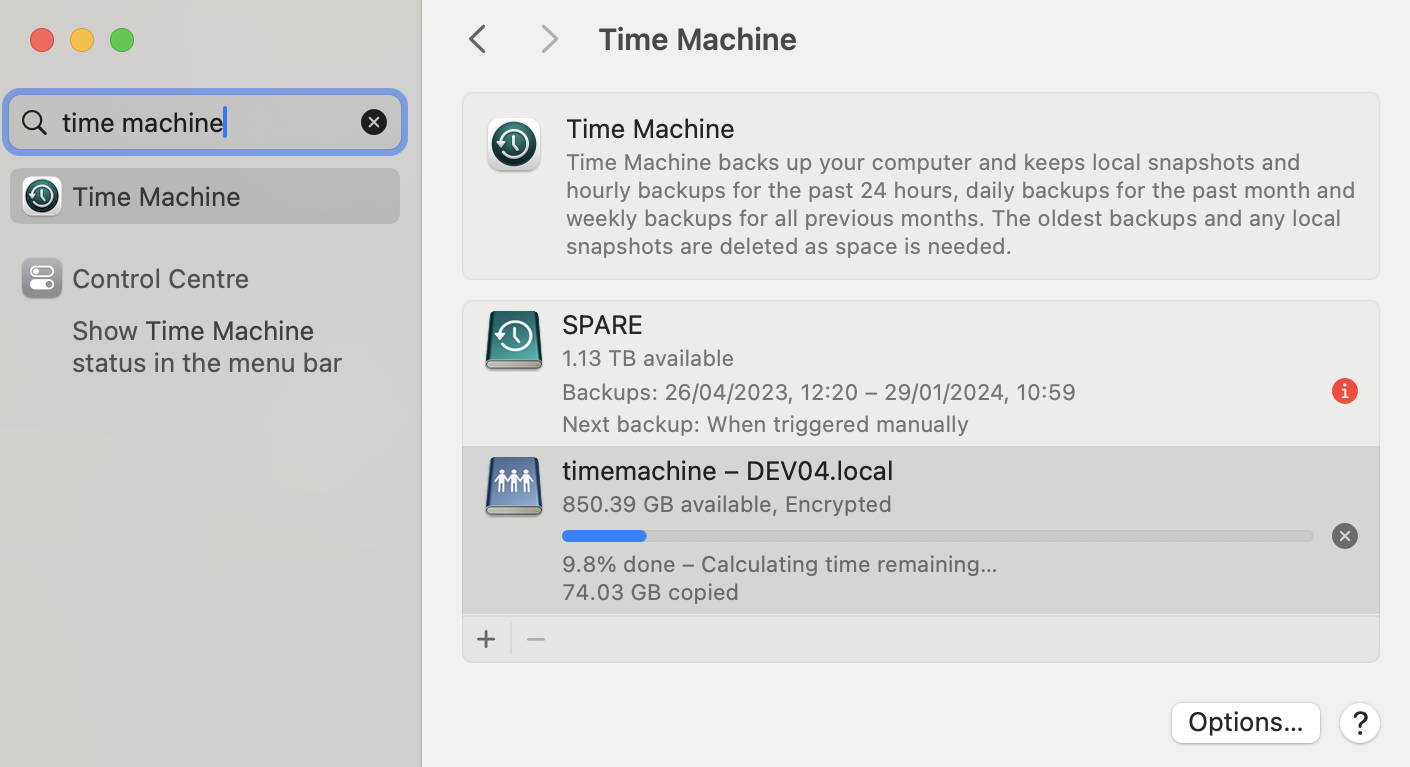Screen dimensions: 1410x767
Task: Remove the selected disk with the minus button
Action: [536, 639]
